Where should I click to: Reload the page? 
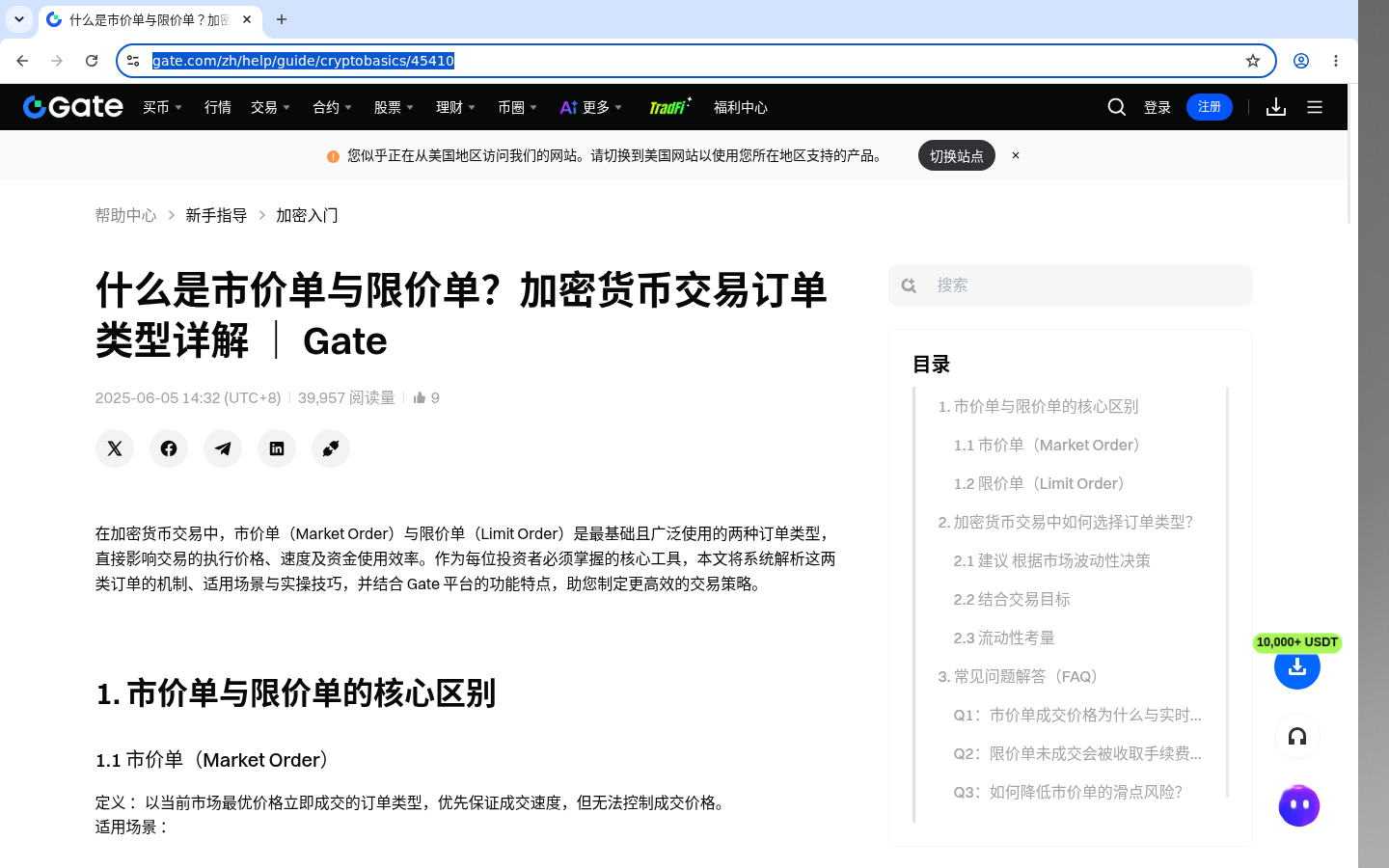click(92, 61)
